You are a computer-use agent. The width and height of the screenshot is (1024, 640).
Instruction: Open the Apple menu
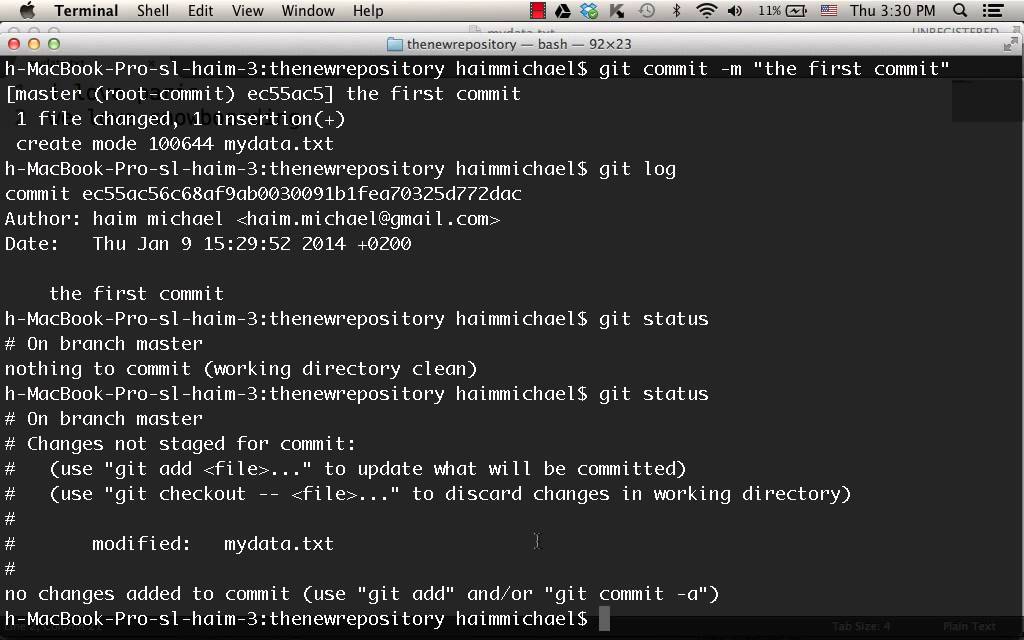(x=27, y=10)
